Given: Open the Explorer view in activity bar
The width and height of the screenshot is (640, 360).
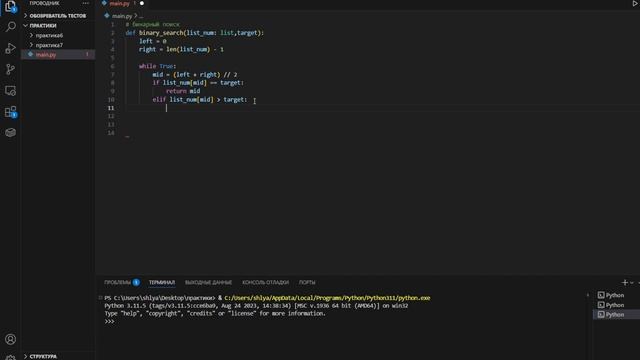Looking at the screenshot, I should [10, 7].
